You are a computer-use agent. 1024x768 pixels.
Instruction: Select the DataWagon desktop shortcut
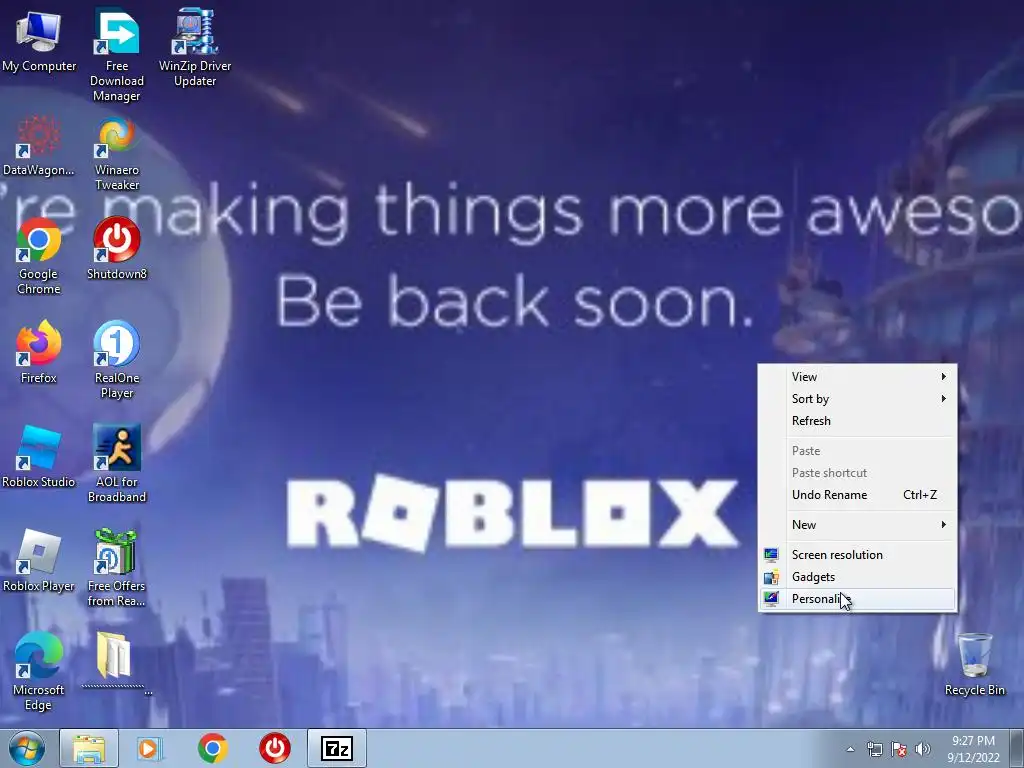[x=39, y=146]
